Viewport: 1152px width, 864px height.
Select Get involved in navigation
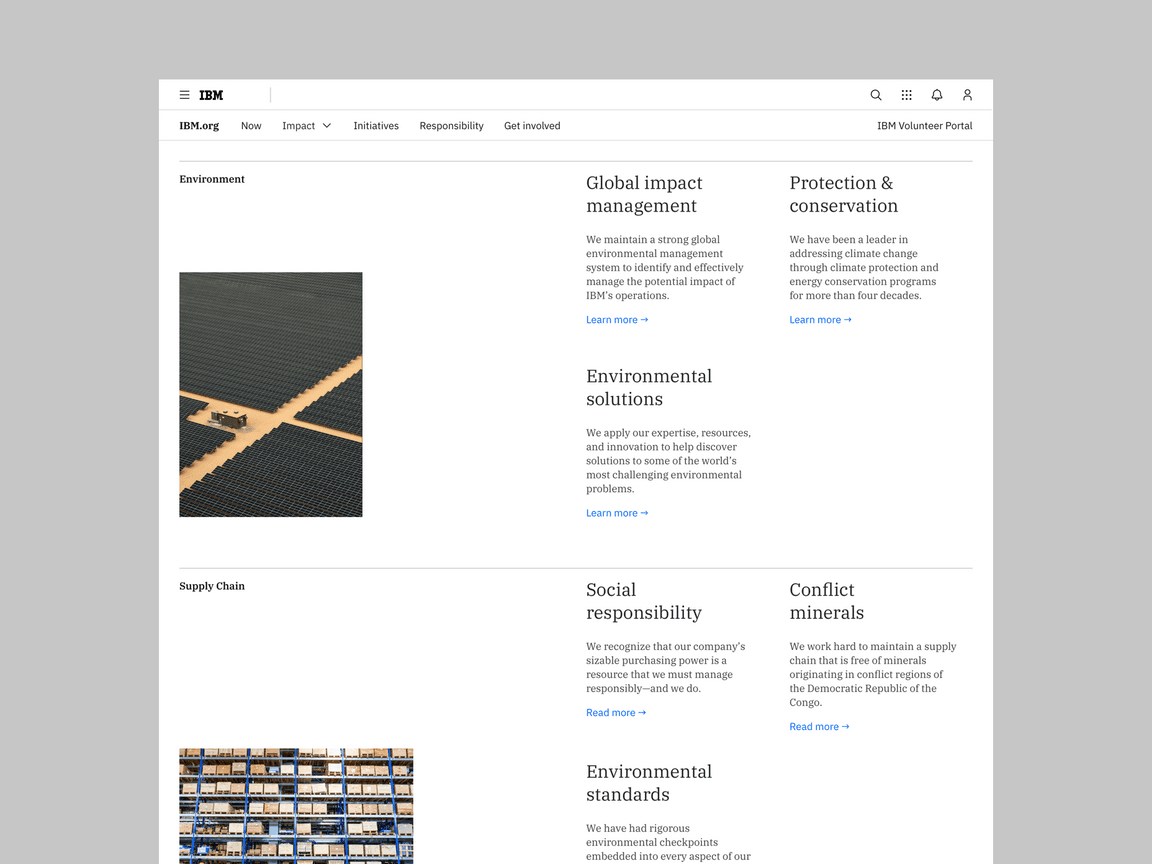(532, 126)
